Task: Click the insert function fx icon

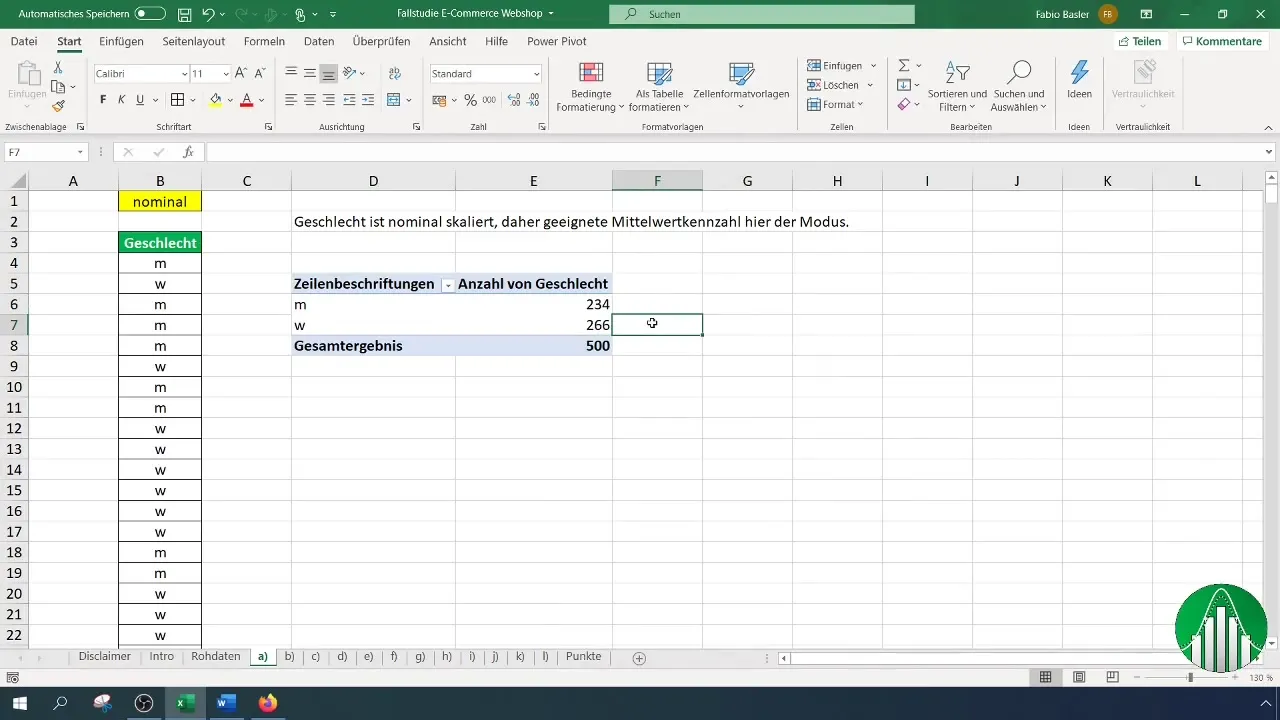Action: 188,152
